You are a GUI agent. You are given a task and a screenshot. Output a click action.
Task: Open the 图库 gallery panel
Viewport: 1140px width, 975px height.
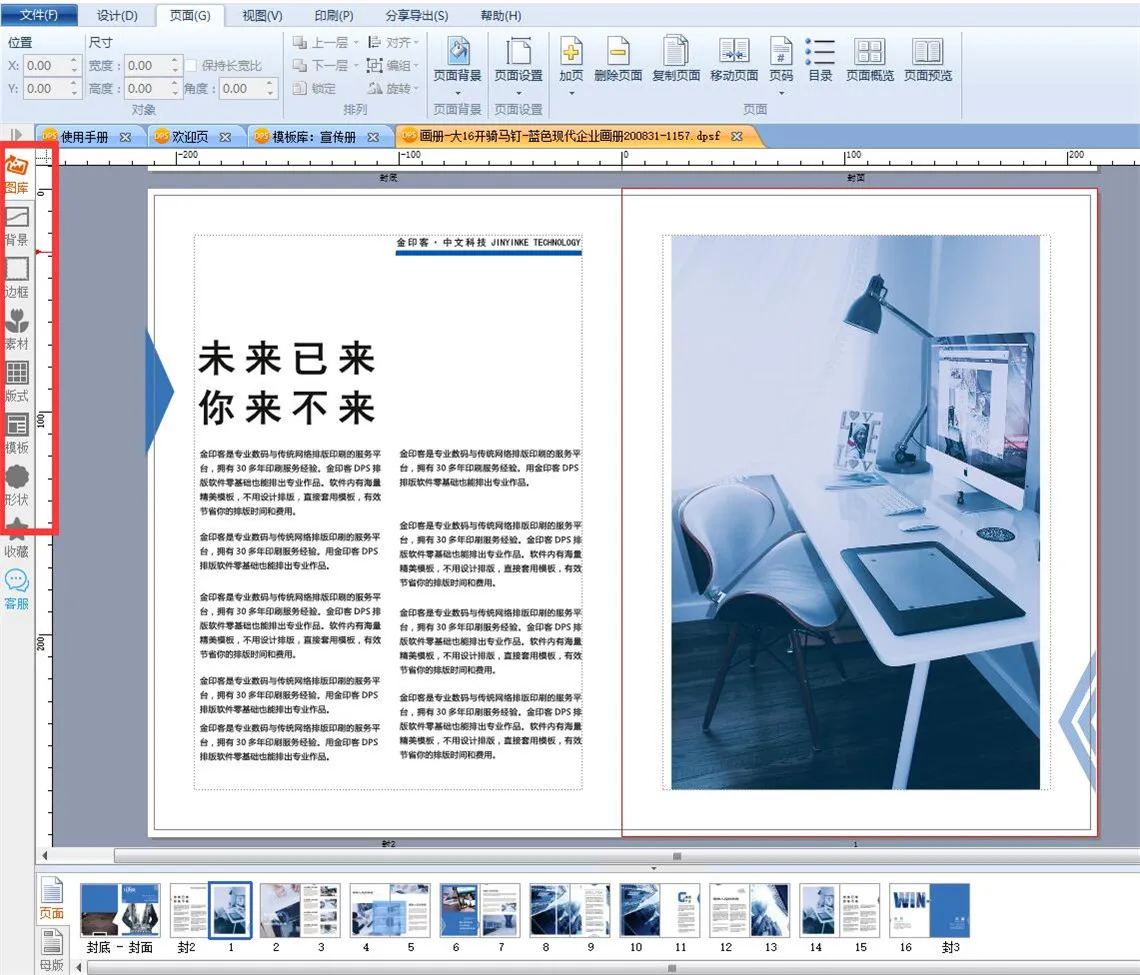click(x=17, y=174)
